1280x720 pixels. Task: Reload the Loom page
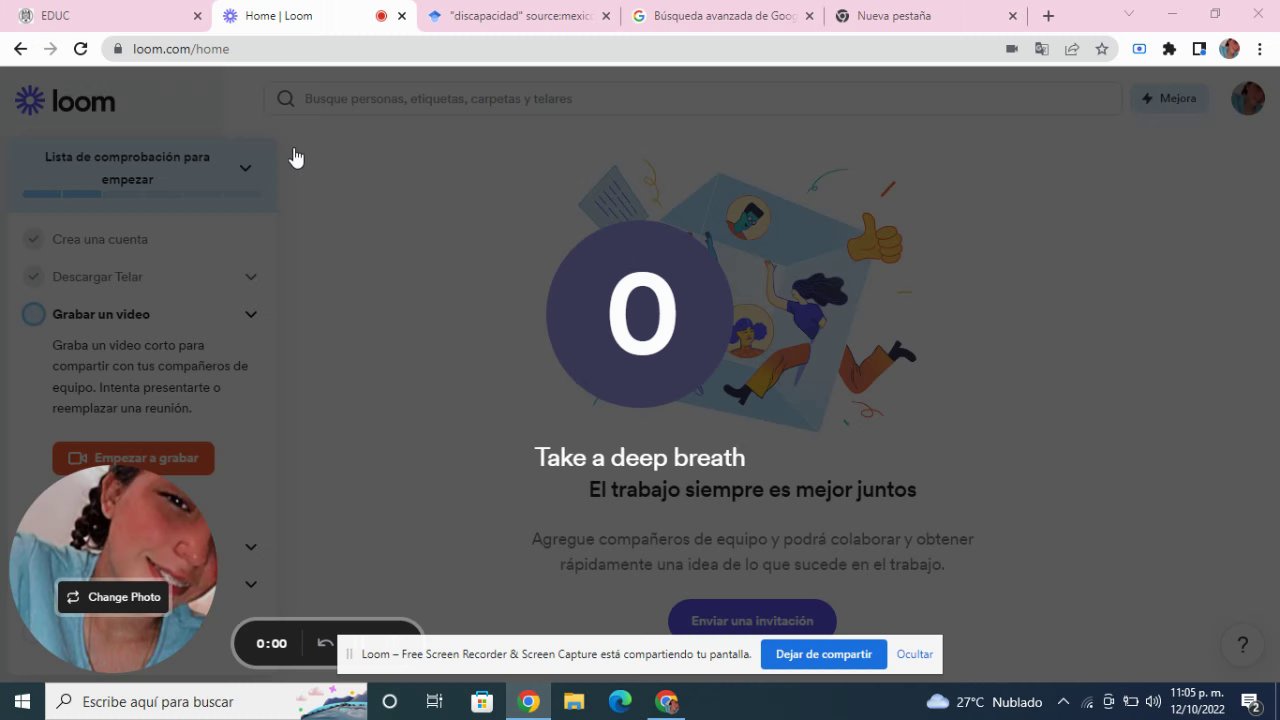(81, 48)
